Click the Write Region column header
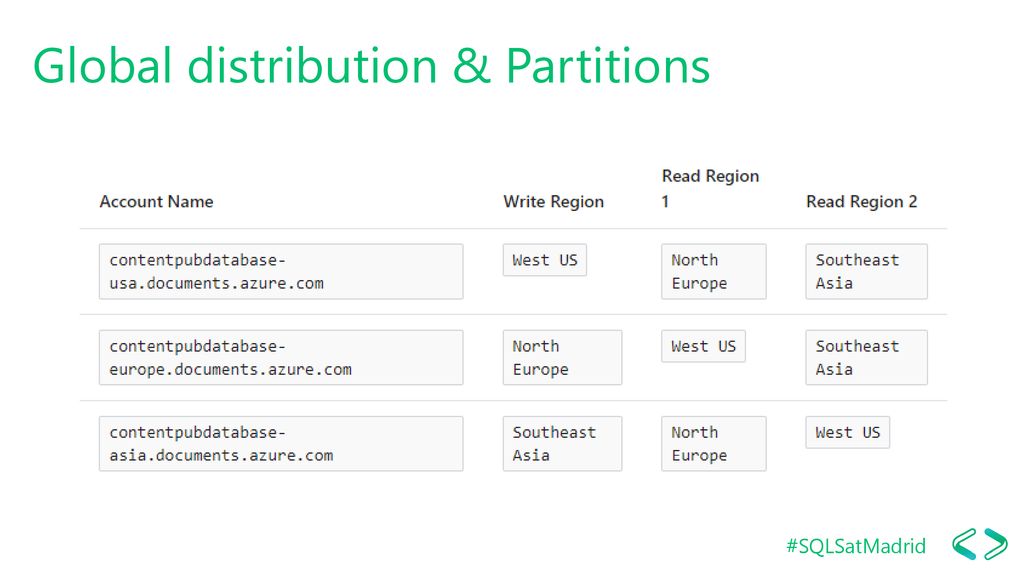Viewport: 1024px width, 576px height. click(553, 202)
